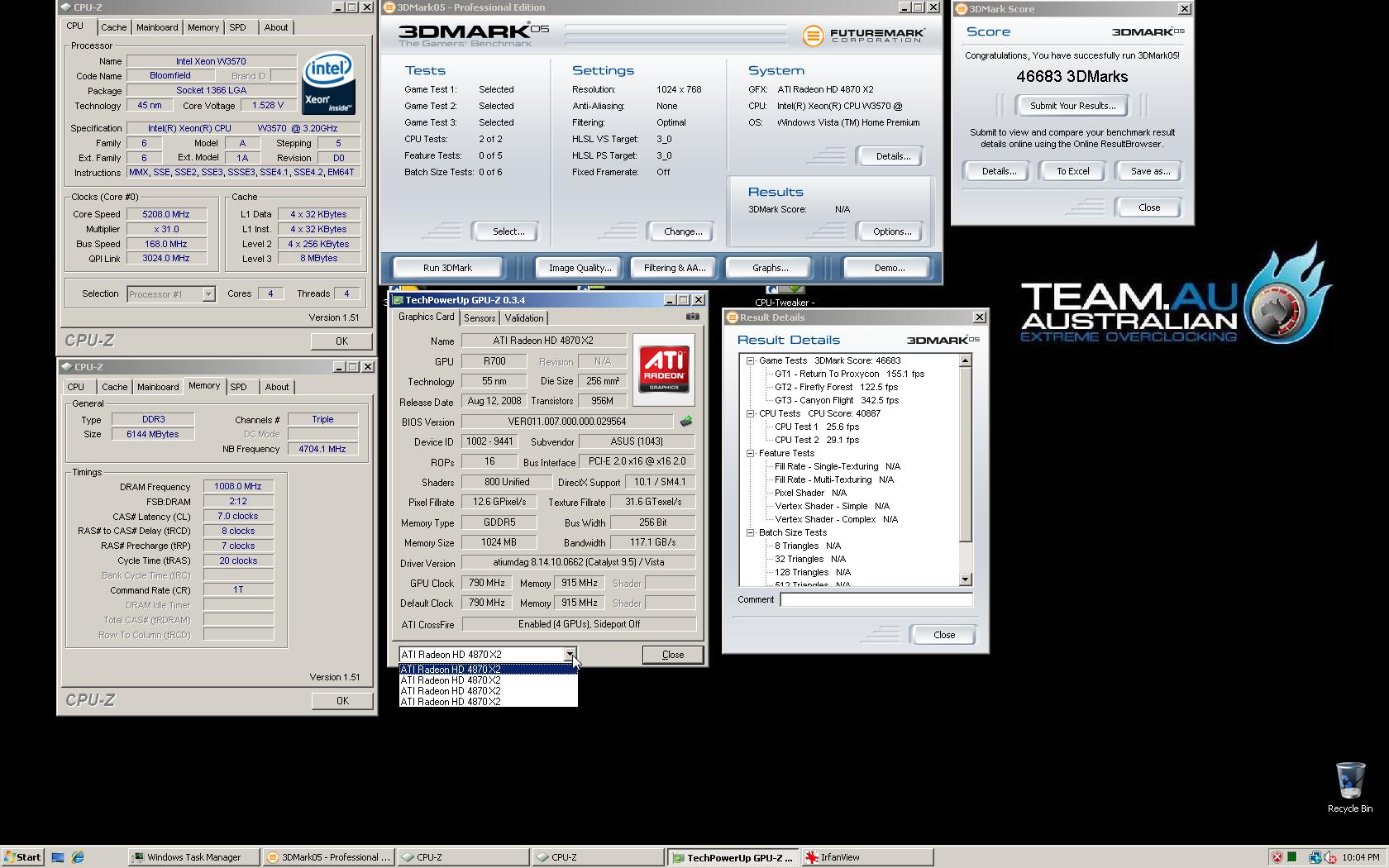
Task: Click the Intel Xeon inside logo in CPU-Z
Action: click(x=328, y=83)
